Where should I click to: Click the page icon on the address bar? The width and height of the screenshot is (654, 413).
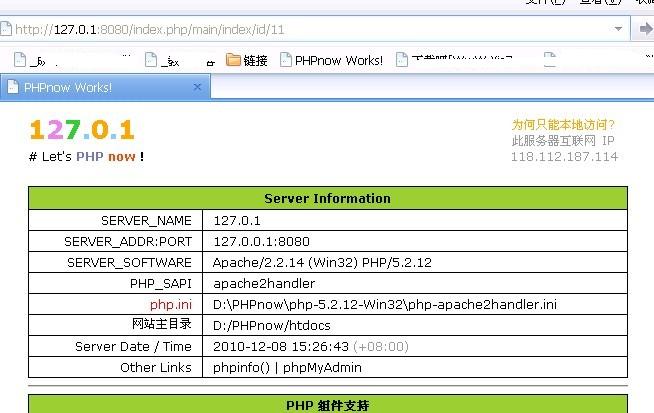click(x=8, y=29)
